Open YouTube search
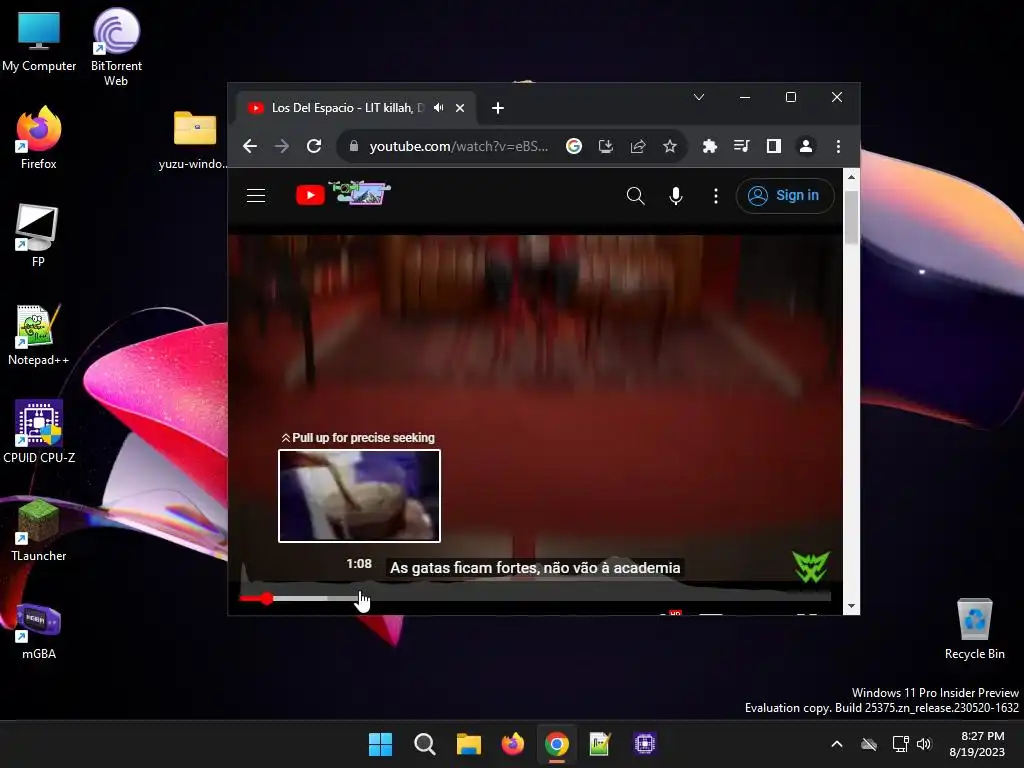Image resolution: width=1024 pixels, height=768 pixels. tap(635, 195)
